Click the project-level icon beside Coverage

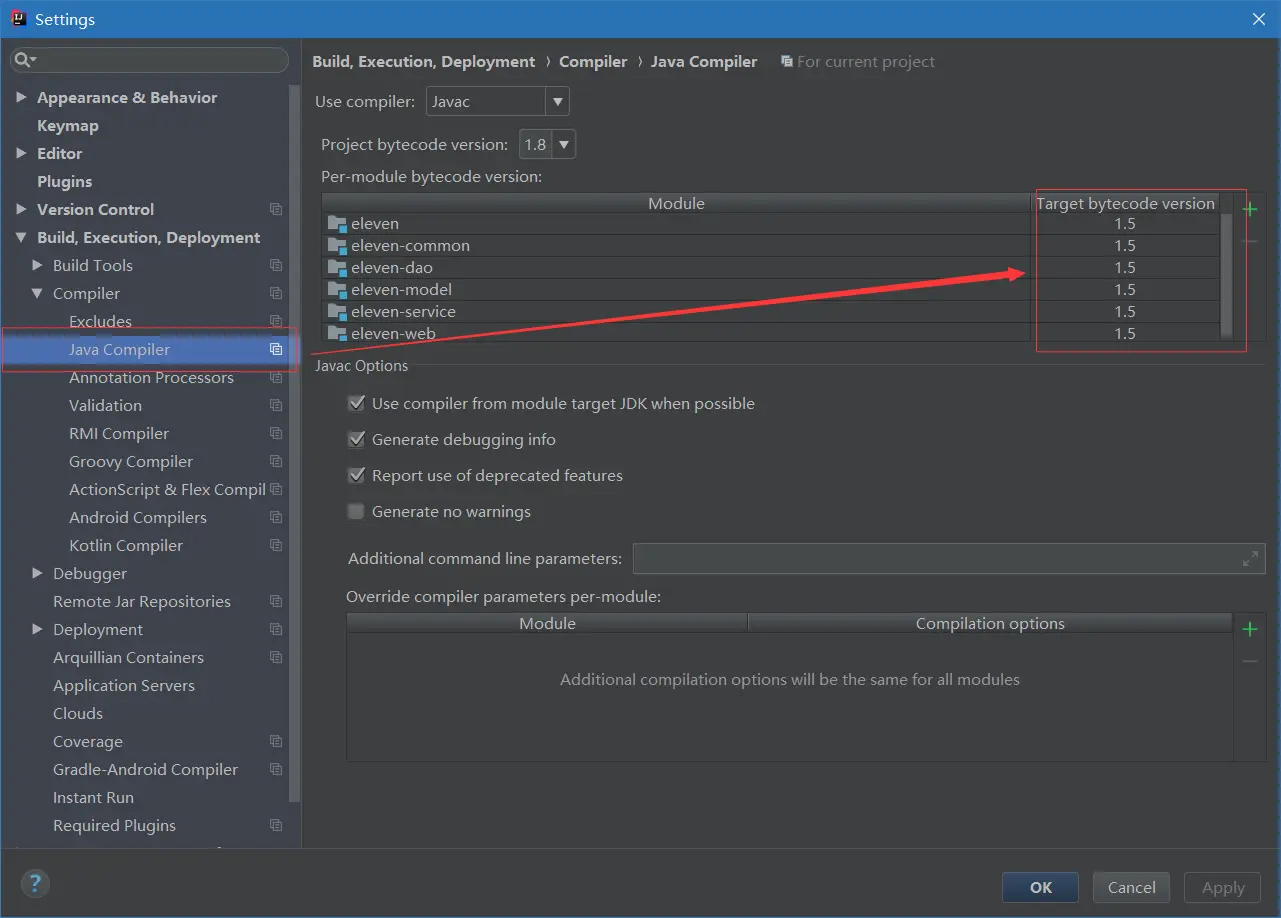tap(276, 742)
